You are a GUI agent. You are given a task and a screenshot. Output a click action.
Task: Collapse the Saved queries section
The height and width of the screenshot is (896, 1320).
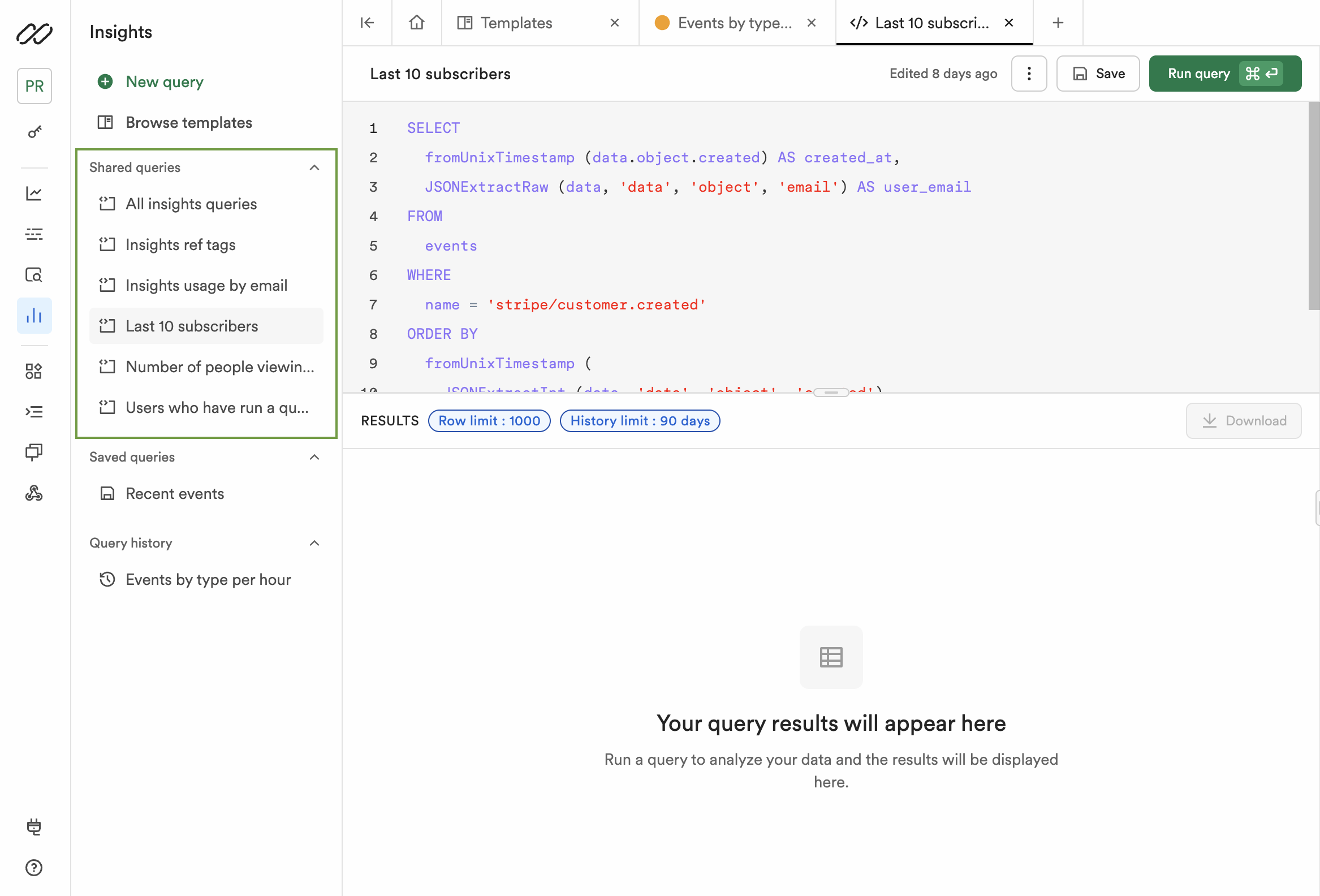(314, 458)
